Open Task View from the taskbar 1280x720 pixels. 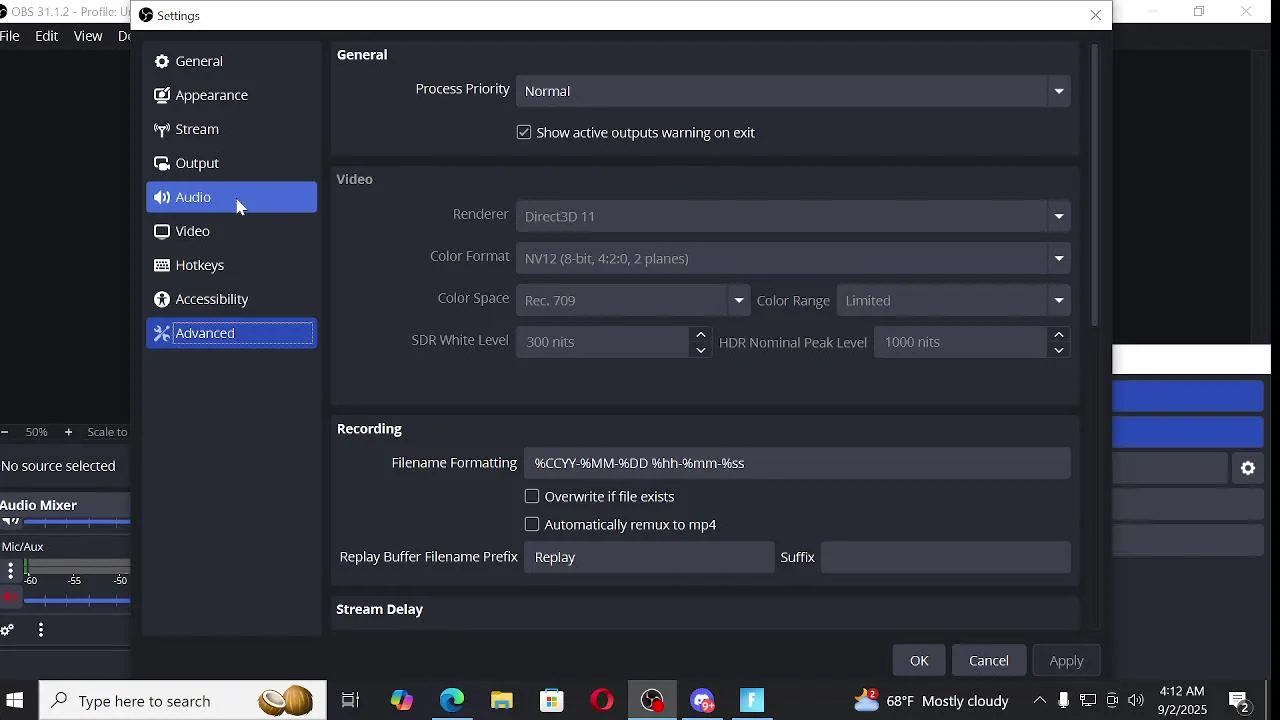coord(350,701)
